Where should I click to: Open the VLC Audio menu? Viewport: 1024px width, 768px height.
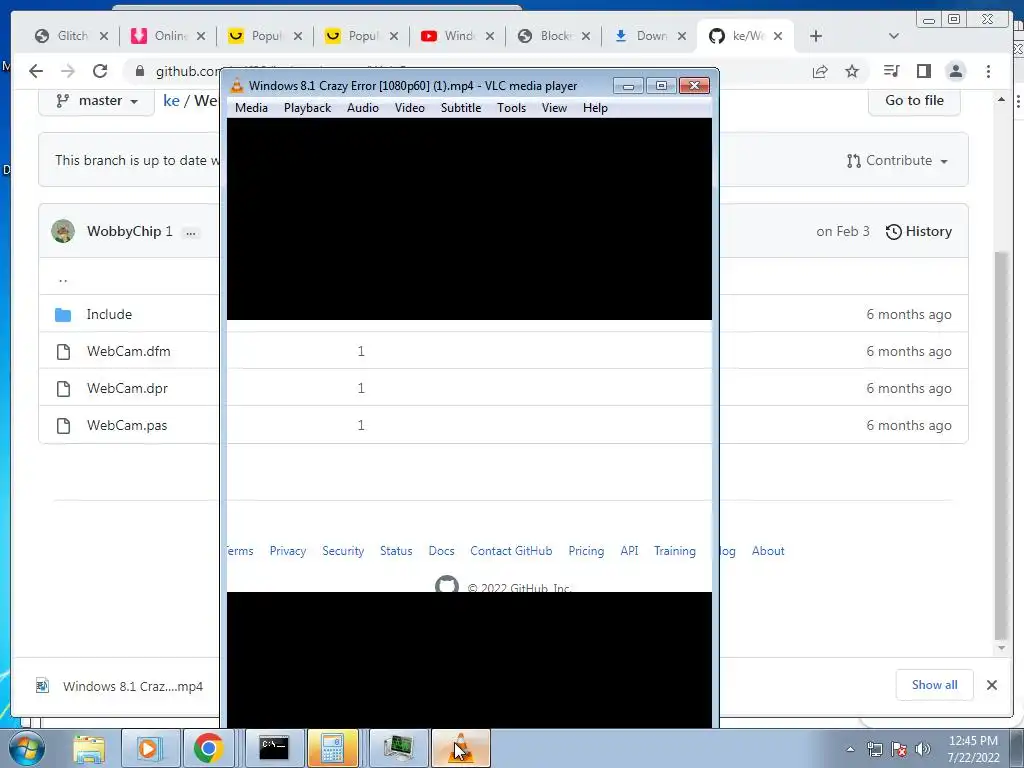(x=362, y=108)
